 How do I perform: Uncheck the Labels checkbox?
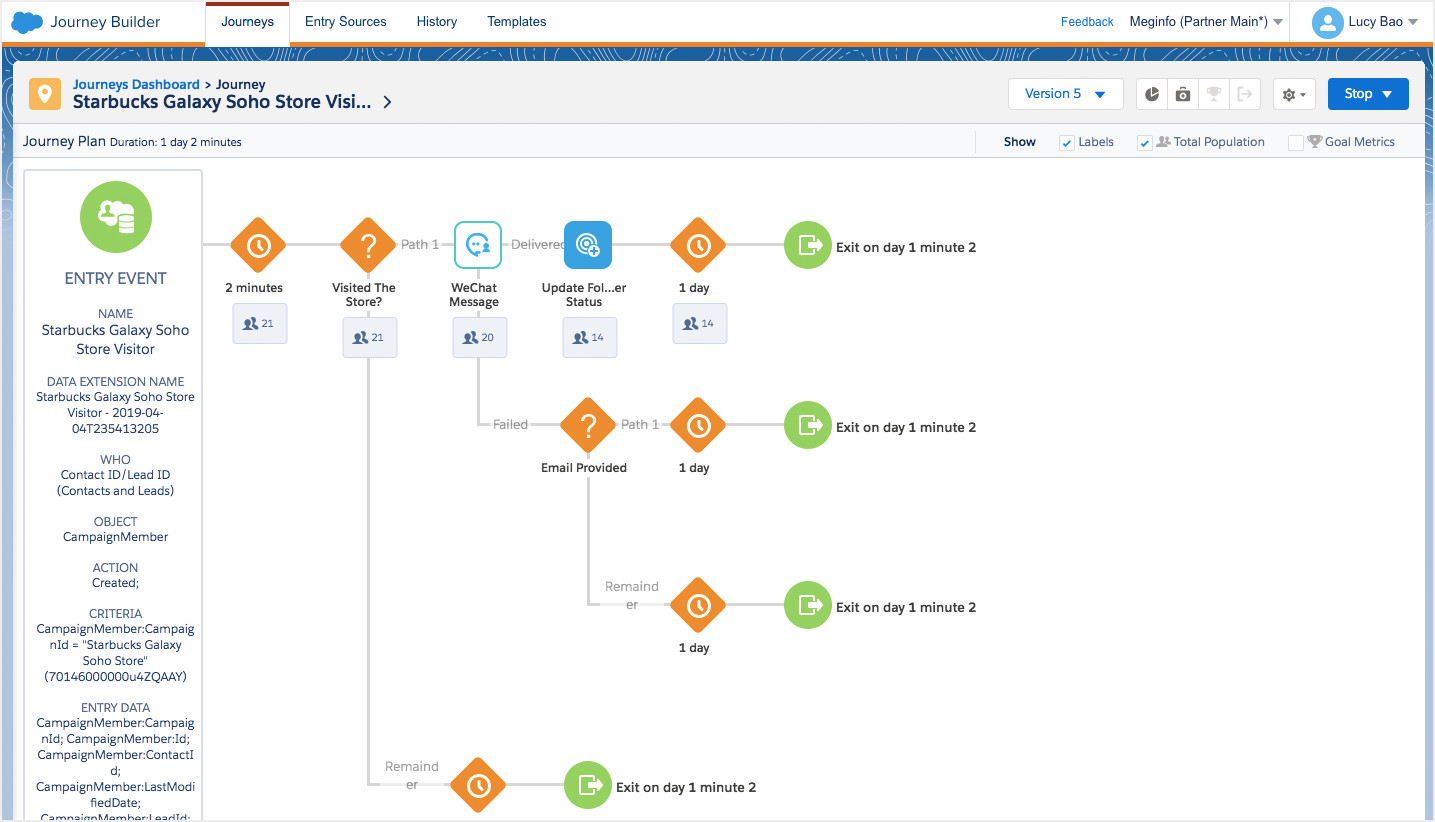[x=1067, y=143]
